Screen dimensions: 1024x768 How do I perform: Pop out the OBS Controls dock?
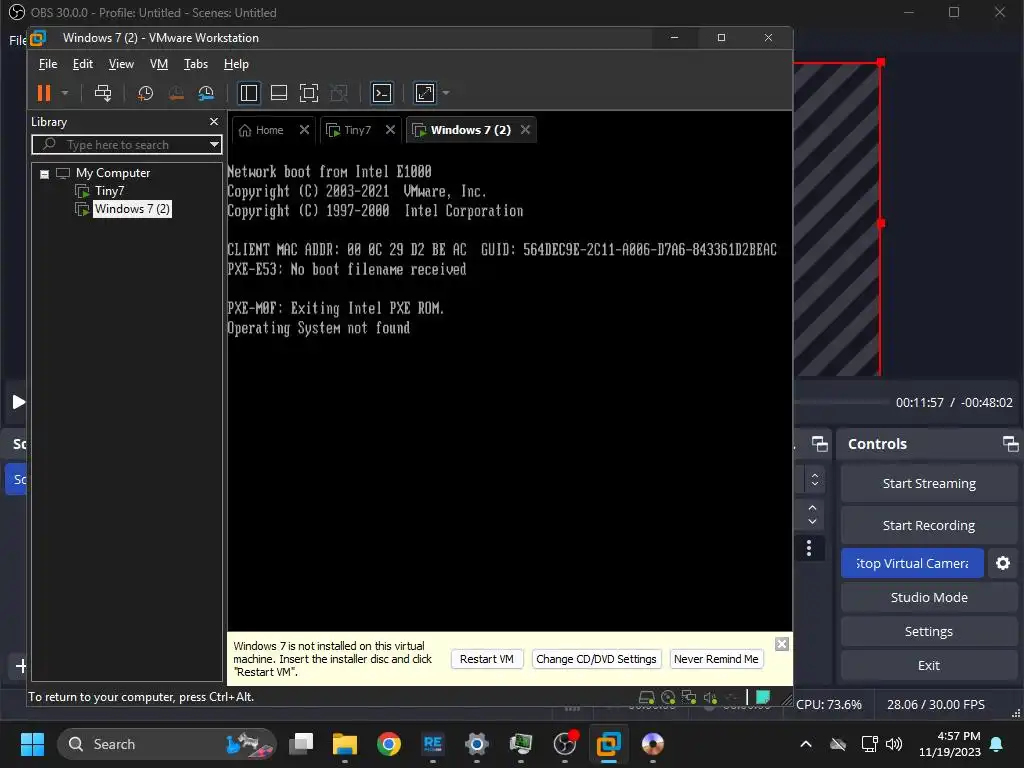(1010, 444)
